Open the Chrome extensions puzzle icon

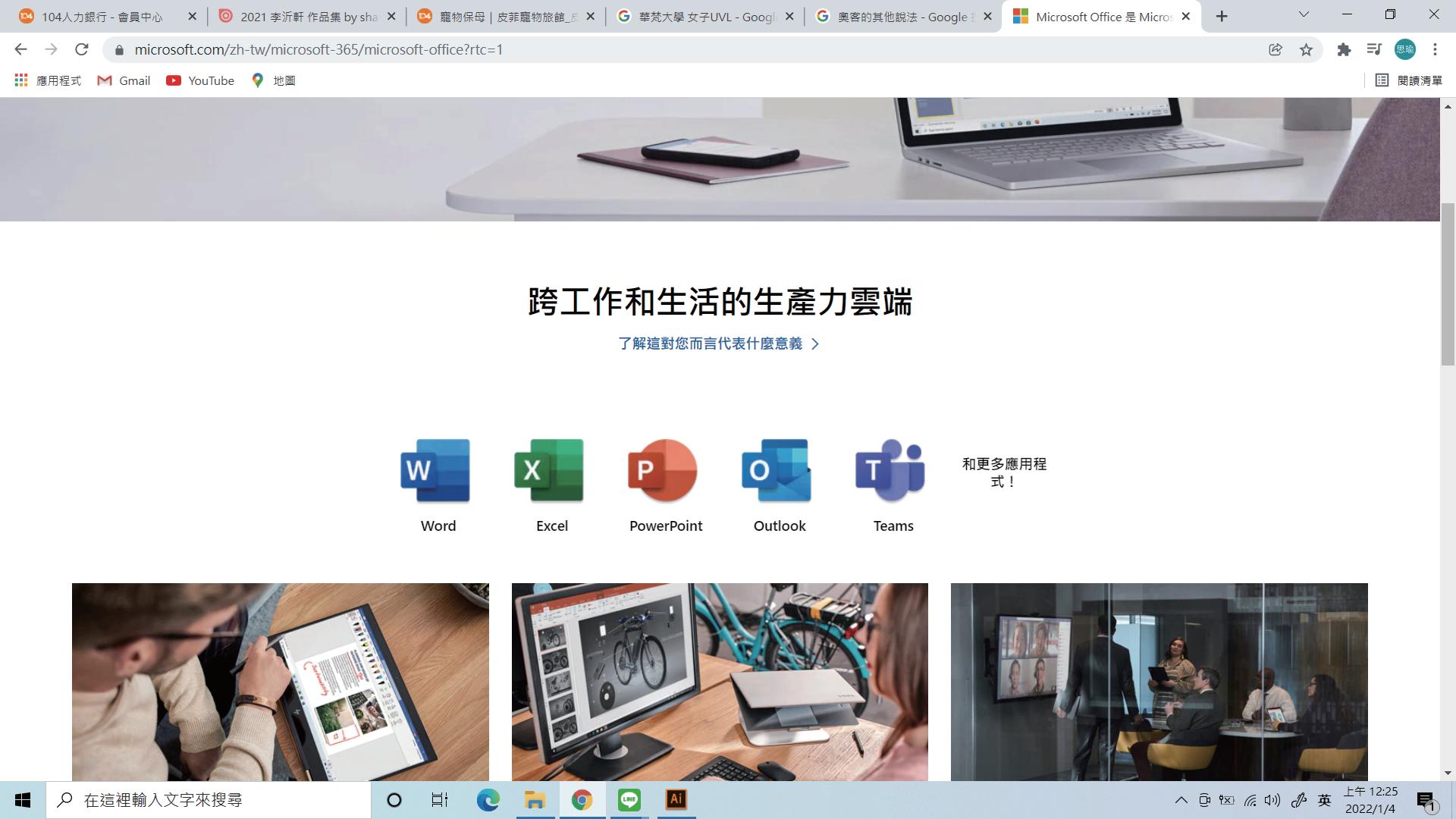click(x=1344, y=49)
